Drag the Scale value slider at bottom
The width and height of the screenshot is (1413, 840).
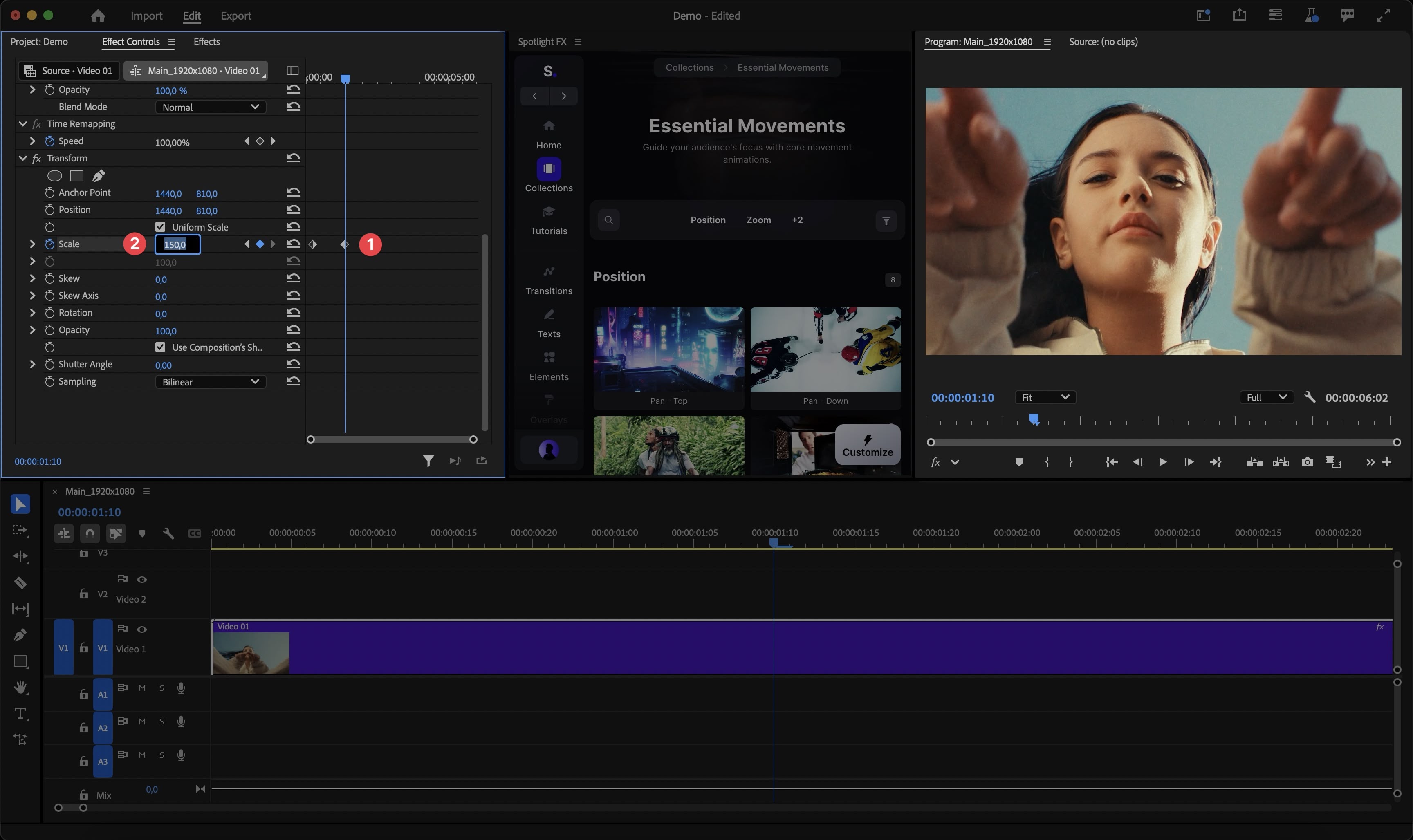(165, 262)
